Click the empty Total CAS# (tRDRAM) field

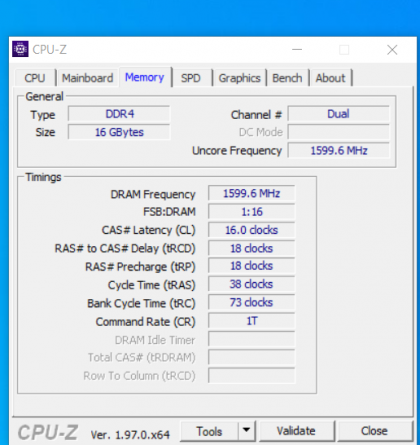252,357
